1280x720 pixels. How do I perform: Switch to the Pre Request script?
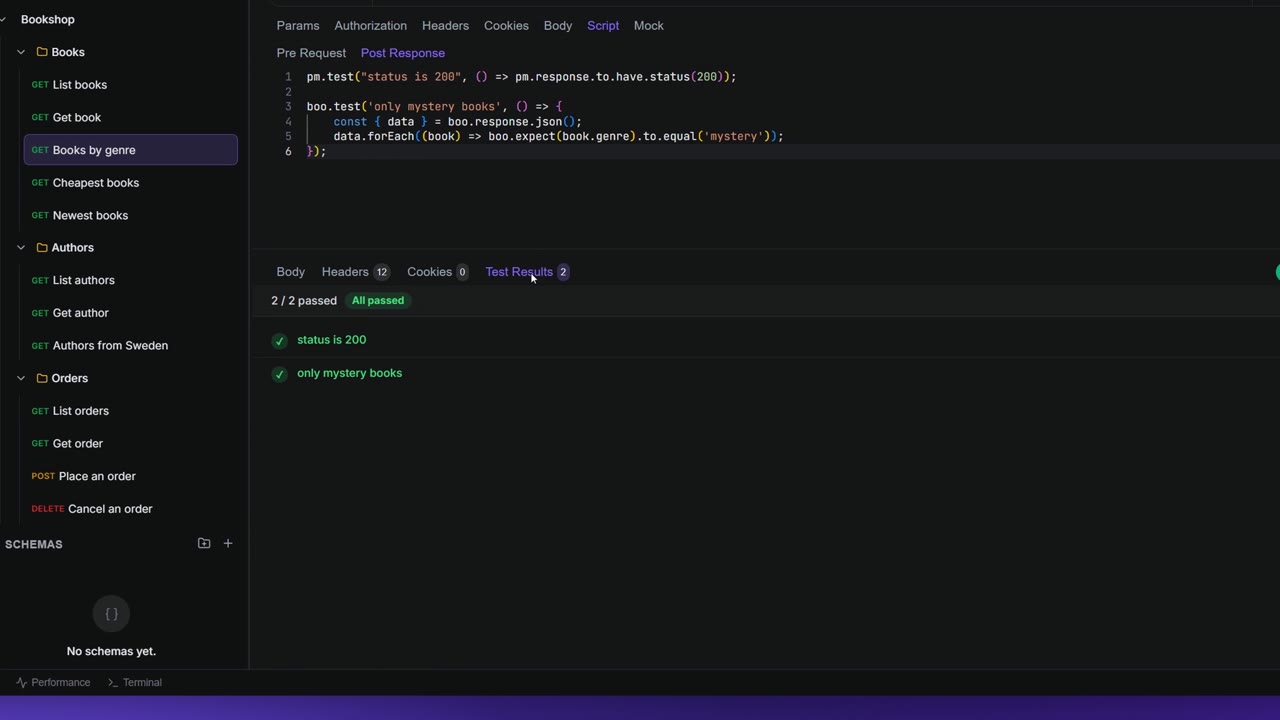click(x=311, y=53)
